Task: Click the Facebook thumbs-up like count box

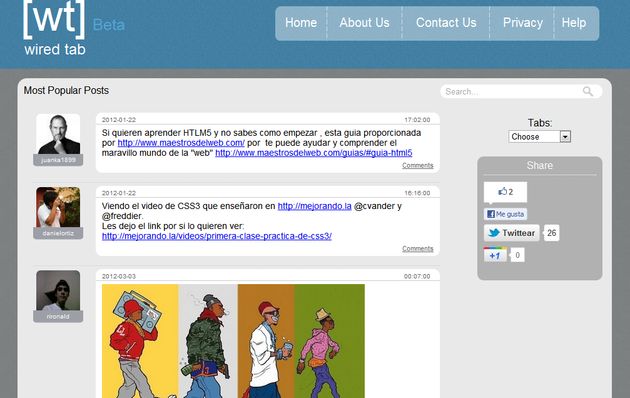Action: 505,192
